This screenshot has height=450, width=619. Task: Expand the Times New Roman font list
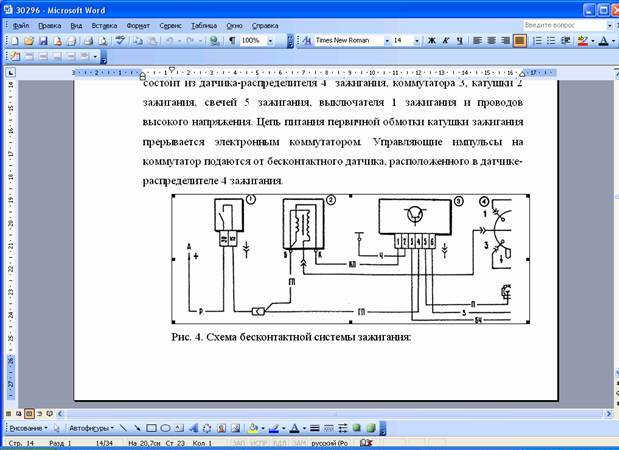point(387,41)
